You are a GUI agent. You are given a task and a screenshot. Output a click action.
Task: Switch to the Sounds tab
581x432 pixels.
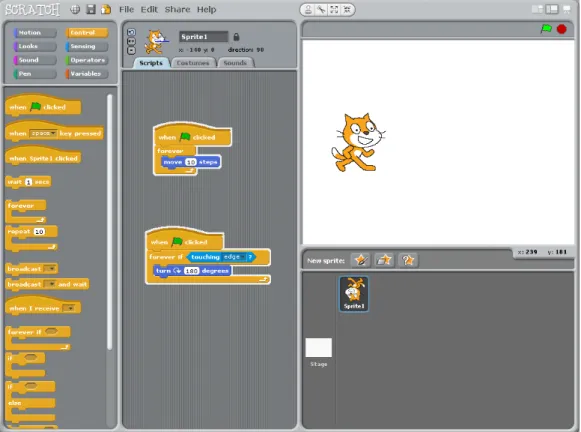point(235,63)
